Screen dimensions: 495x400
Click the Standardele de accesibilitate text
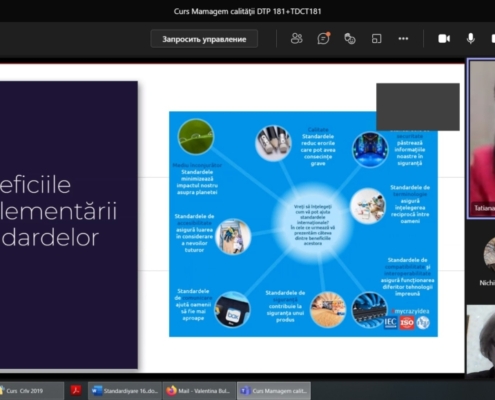[x=194, y=233]
